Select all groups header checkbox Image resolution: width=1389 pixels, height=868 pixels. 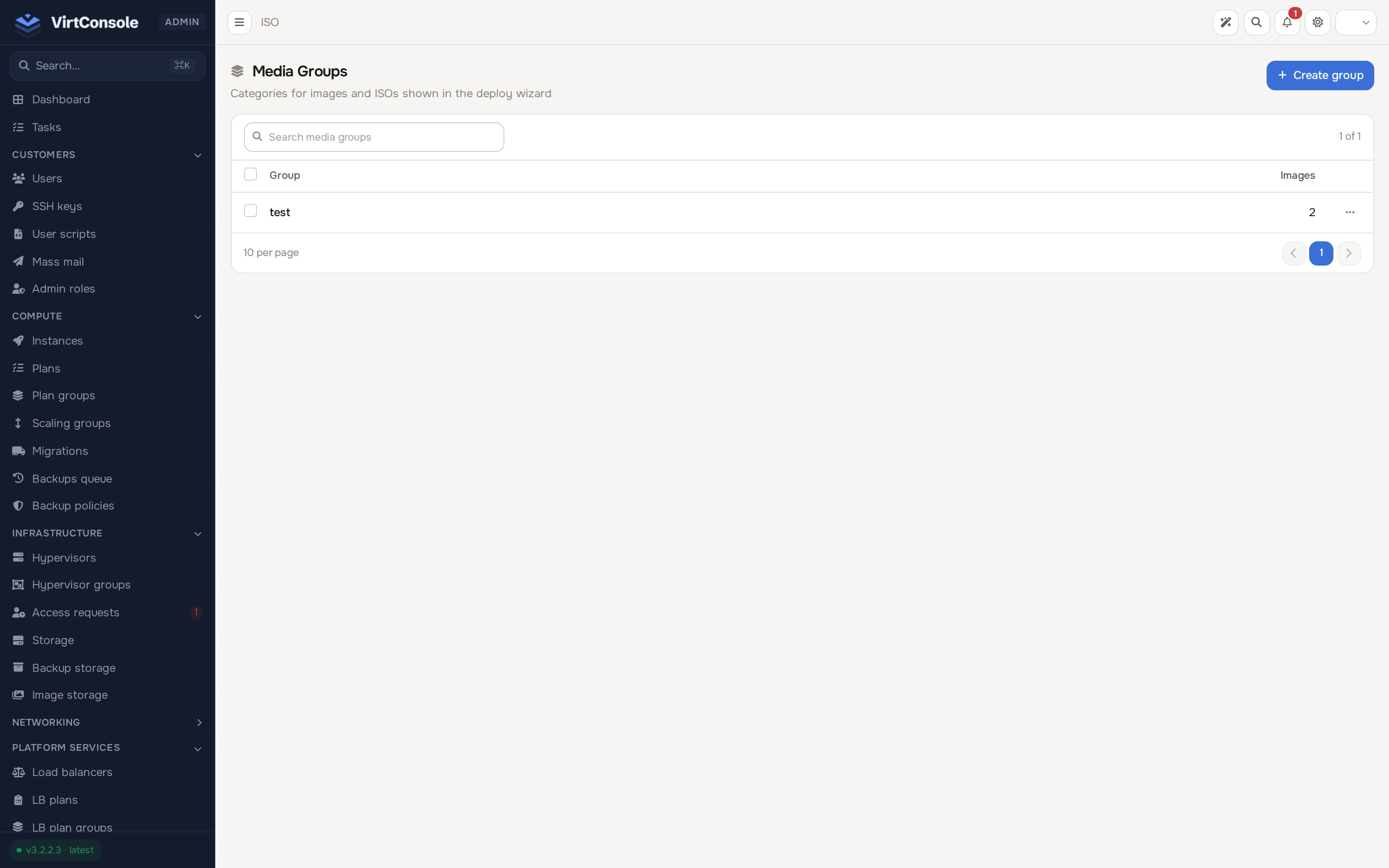click(250, 174)
